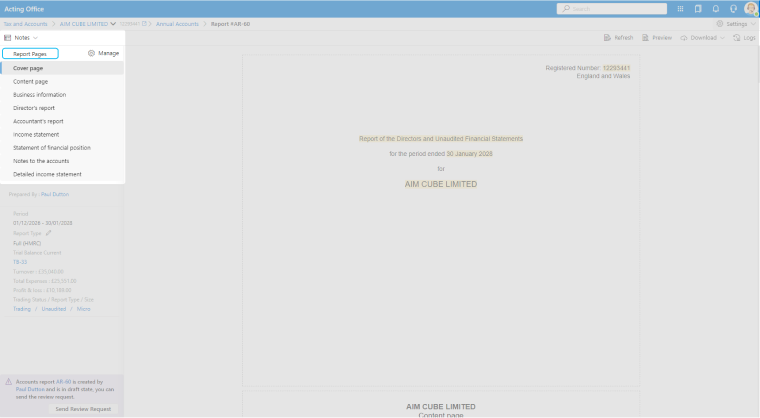This screenshot has height=418, width=760.
Task: Click Manage next to Report Pages
Action: coord(104,52)
